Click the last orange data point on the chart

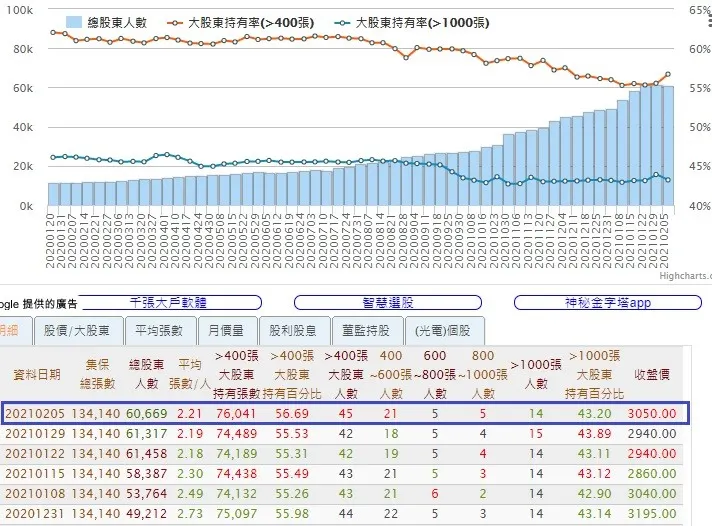[x=668, y=74]
